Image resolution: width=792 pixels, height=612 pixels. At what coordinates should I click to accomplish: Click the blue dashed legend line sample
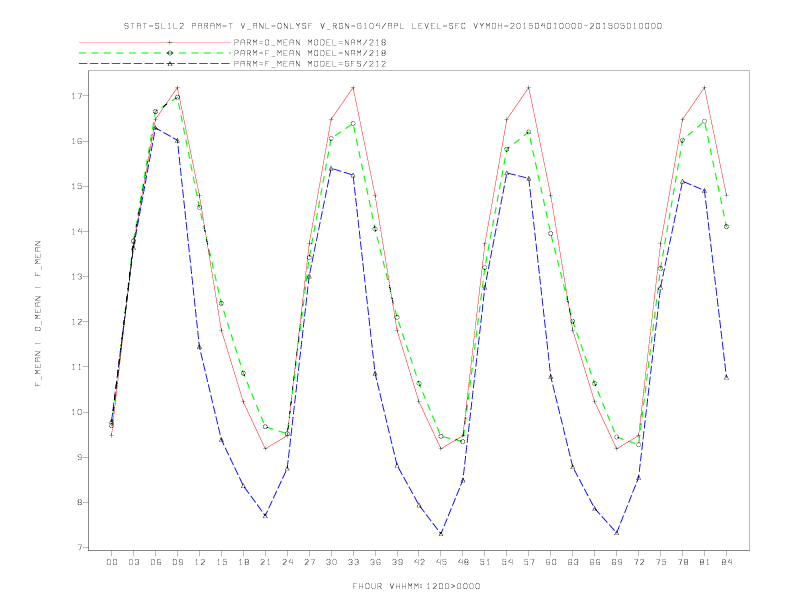pos(155,64)
